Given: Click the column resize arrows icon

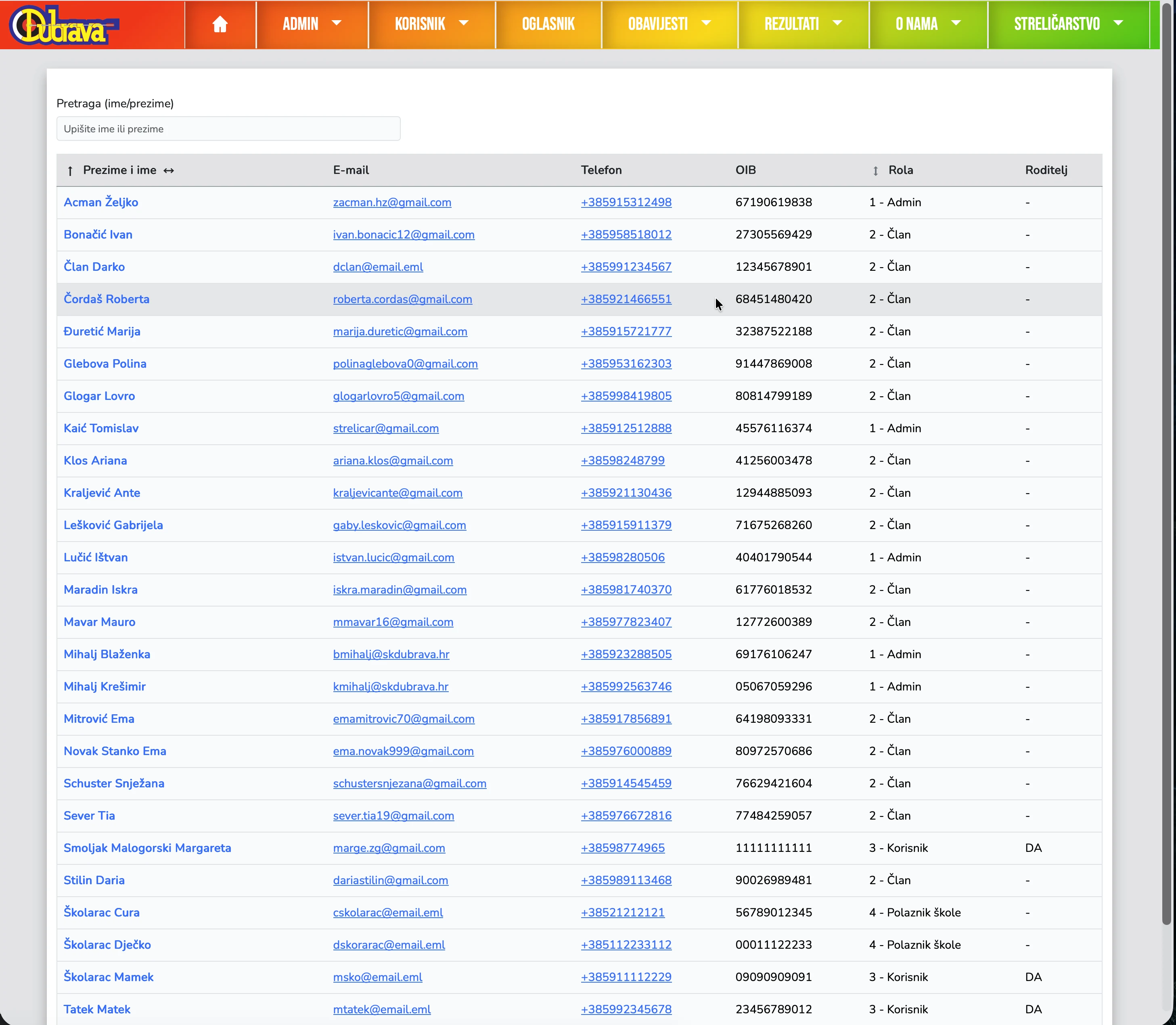Looking at the screenshot, I should (x=169, y=170).
